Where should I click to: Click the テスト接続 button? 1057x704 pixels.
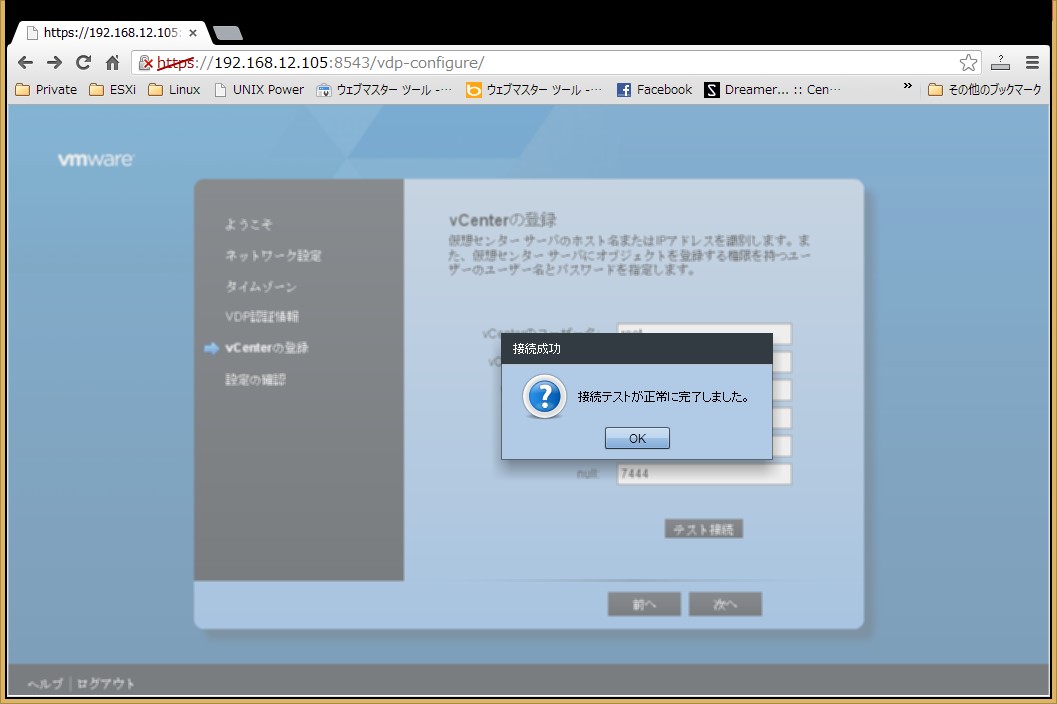pyautogui.click(x=704, y=529)
